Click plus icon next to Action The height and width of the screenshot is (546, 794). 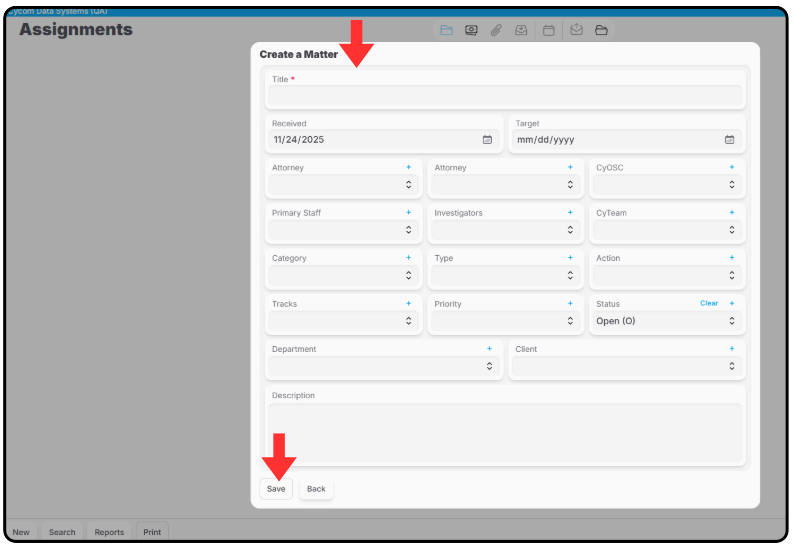pyautogui.click(x=732, y=257)
